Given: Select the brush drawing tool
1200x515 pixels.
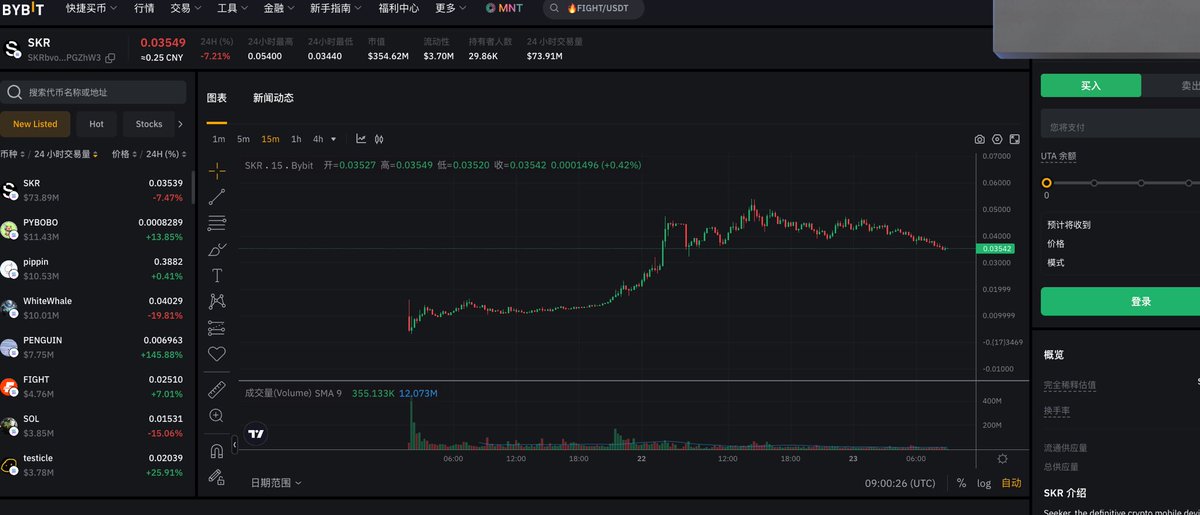Looking at the screenshot, I should [217, 249].
